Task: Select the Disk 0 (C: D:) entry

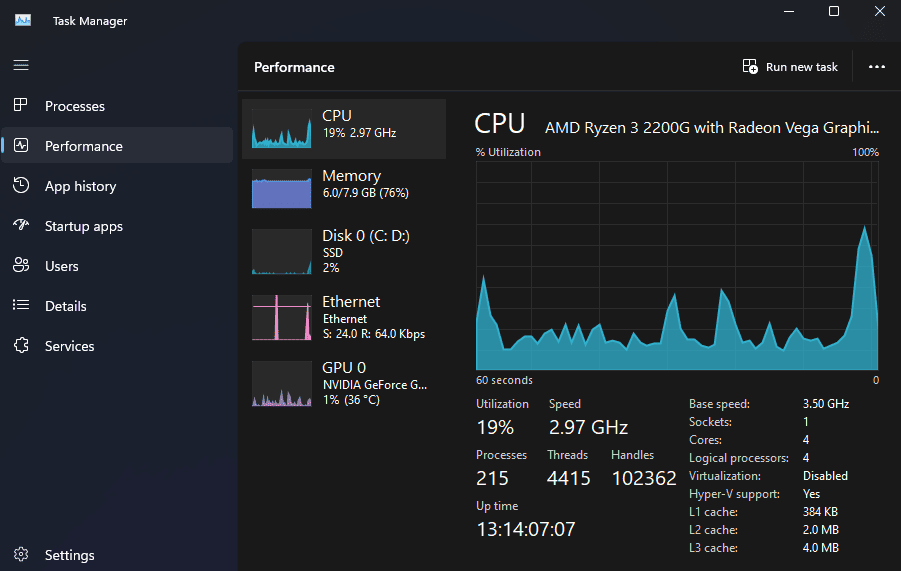Action: click(x=344, y=252)
